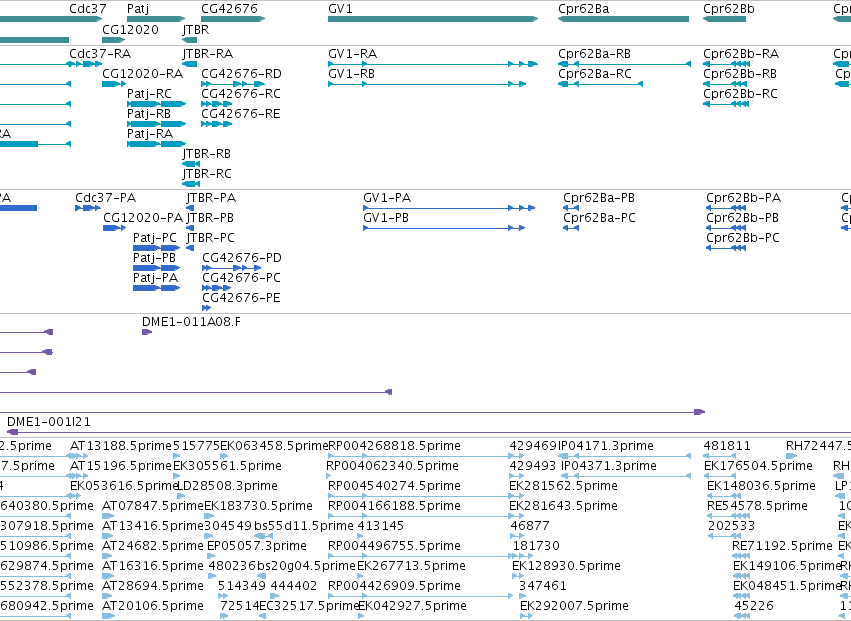Select the Cpr62Ba-PC protein label

[x=599, y=218]
